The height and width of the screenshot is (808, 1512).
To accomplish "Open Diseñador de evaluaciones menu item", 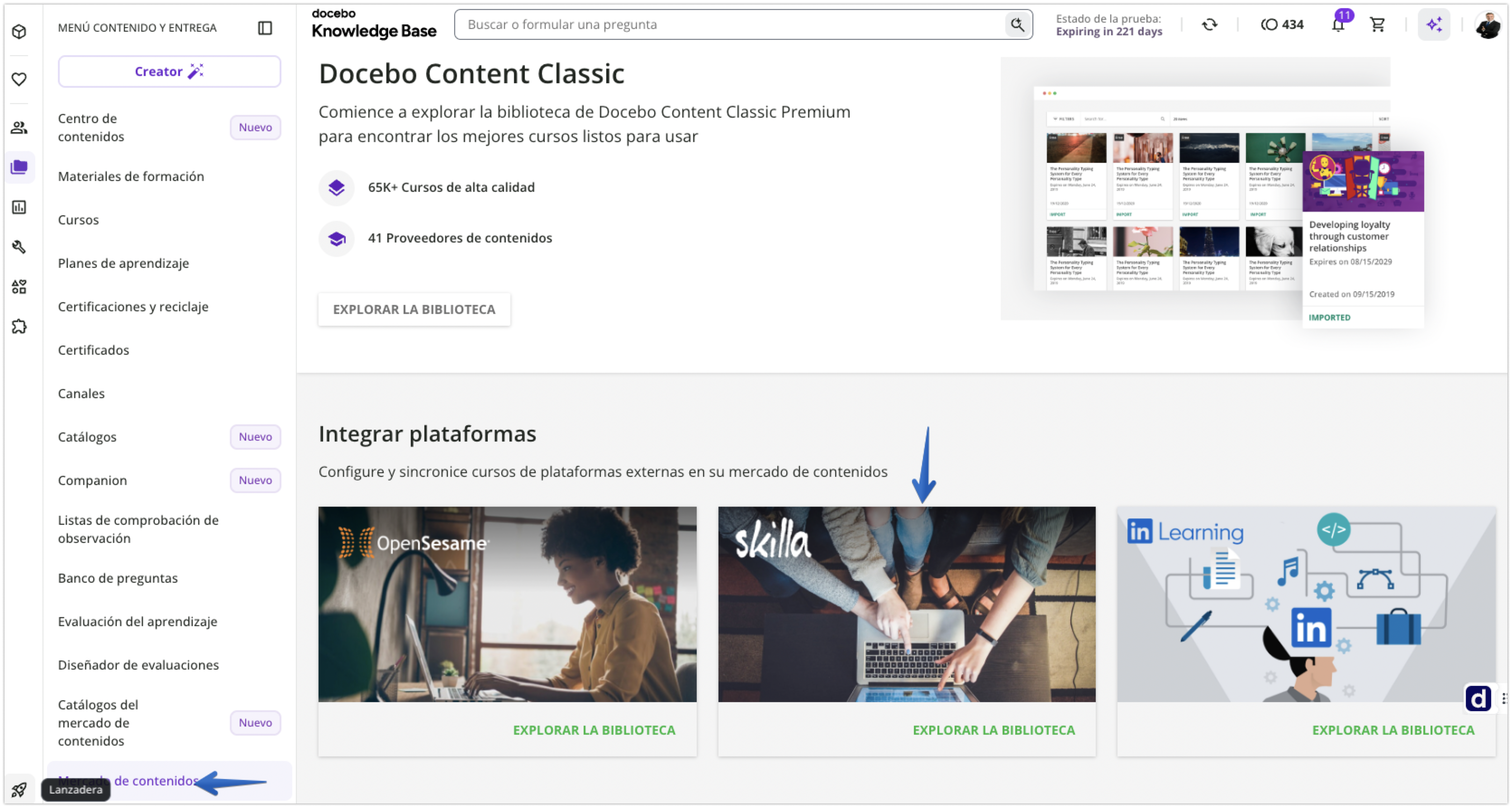I will pyautogui.click(x=138, y=665).
